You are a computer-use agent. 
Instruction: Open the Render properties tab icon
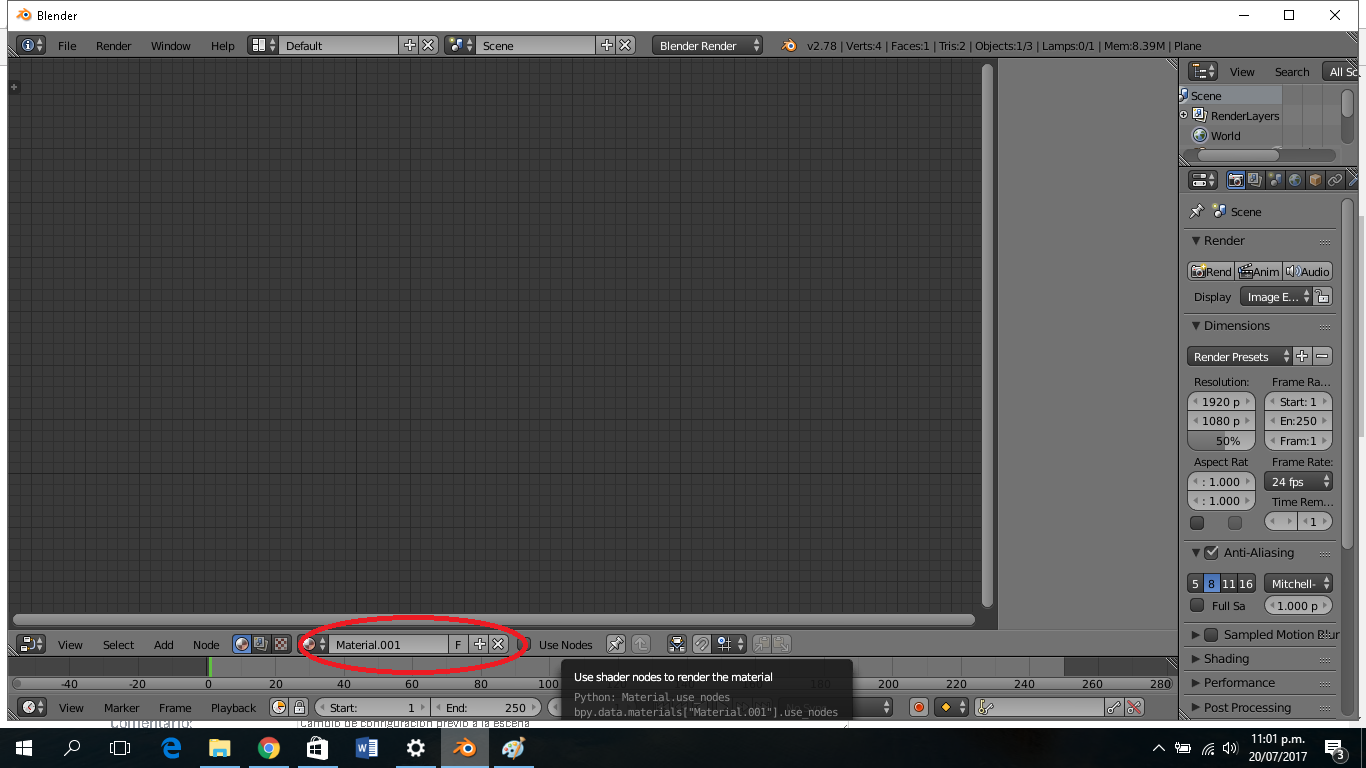point(1236,180)
